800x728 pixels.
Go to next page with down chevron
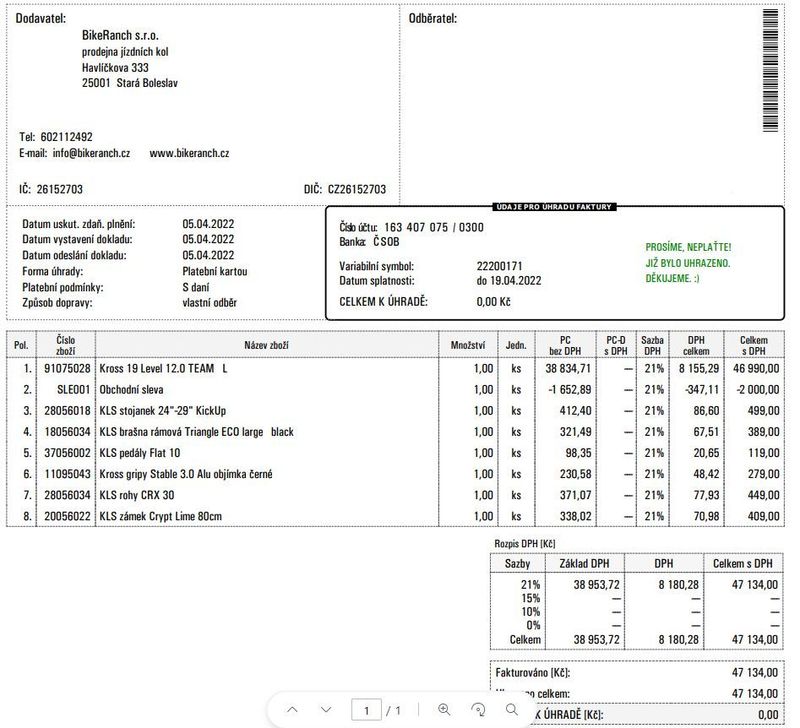point(326,710)
